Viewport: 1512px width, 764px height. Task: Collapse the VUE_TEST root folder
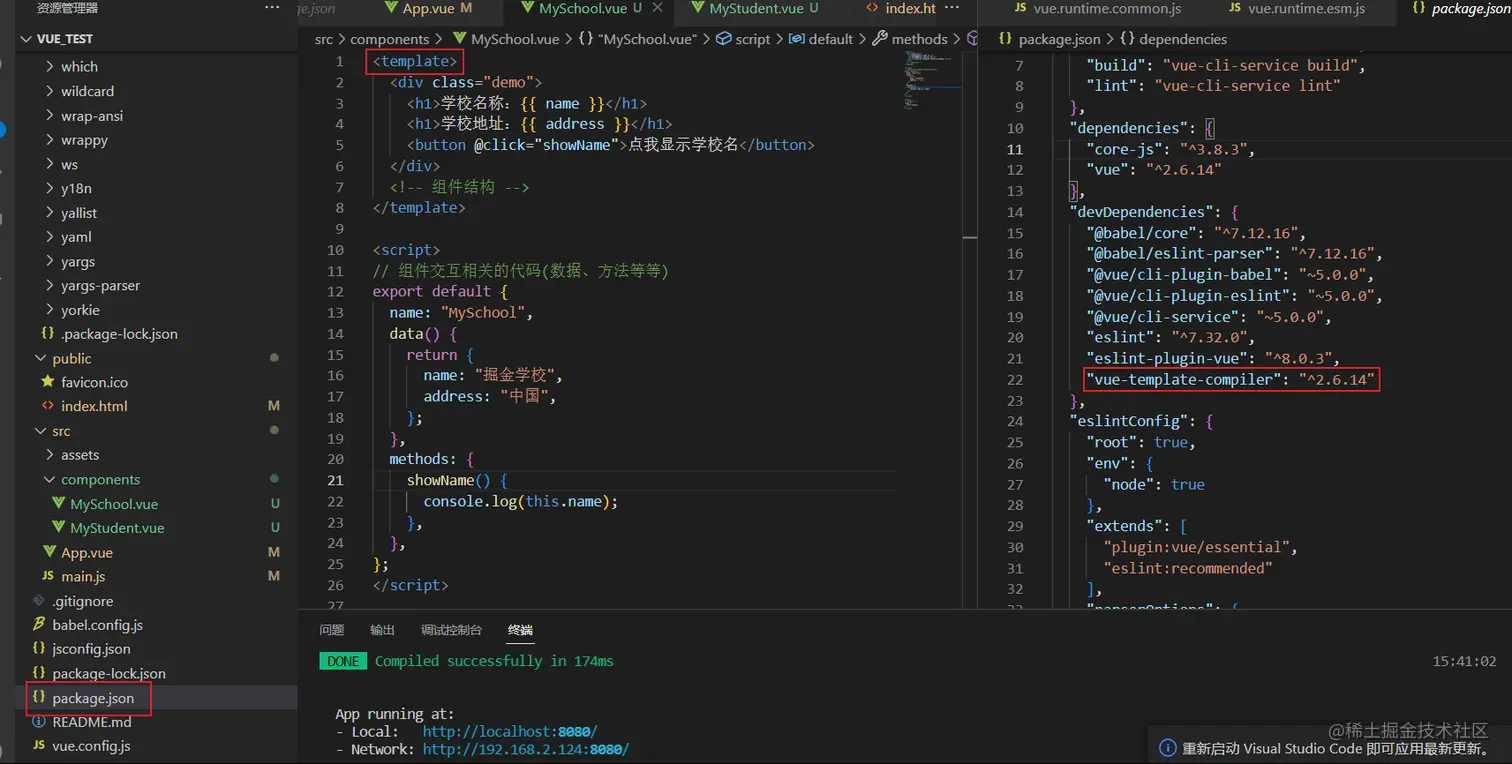[27, 39]
